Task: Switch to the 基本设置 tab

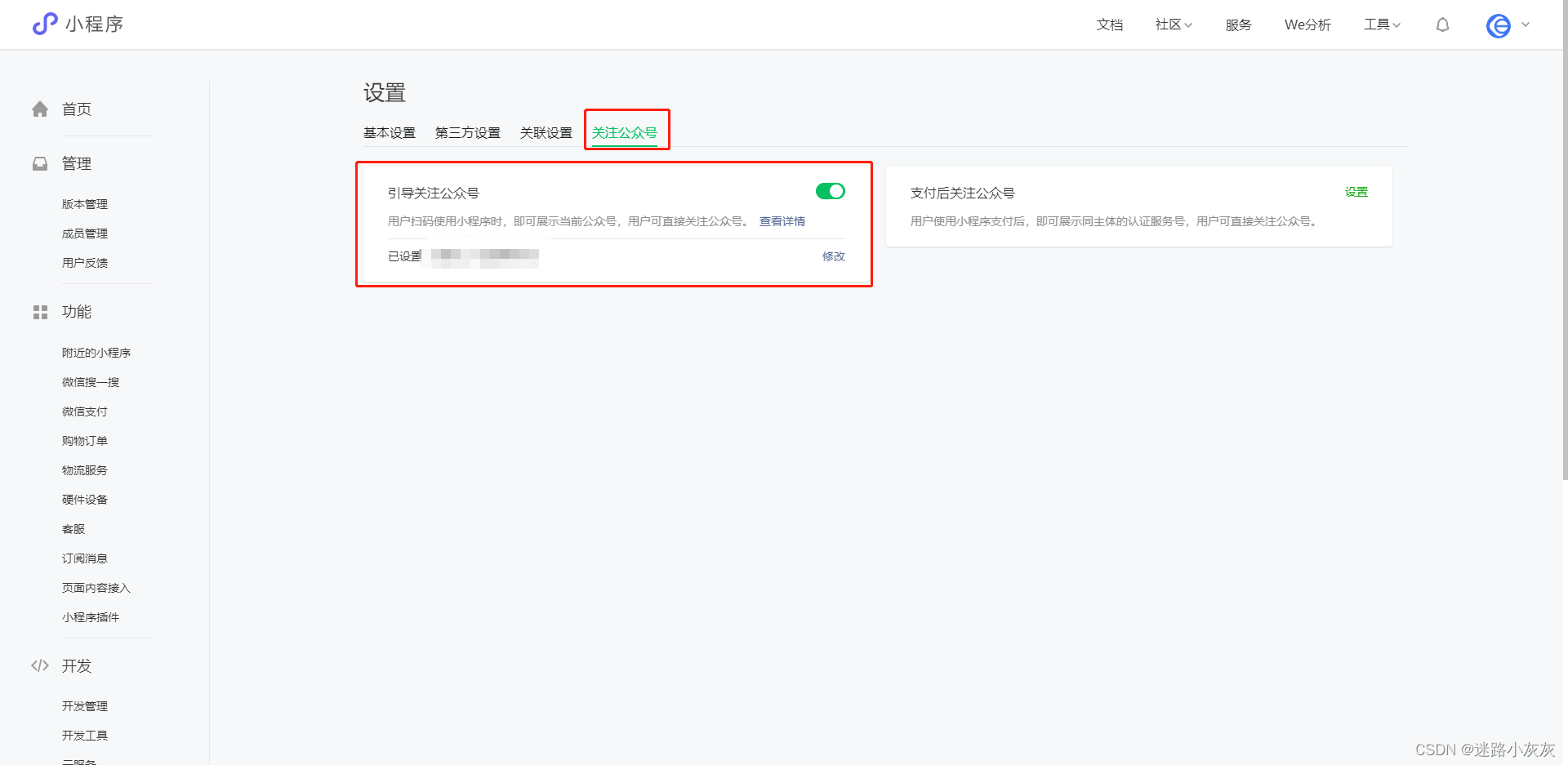Action: pos(390,132)
